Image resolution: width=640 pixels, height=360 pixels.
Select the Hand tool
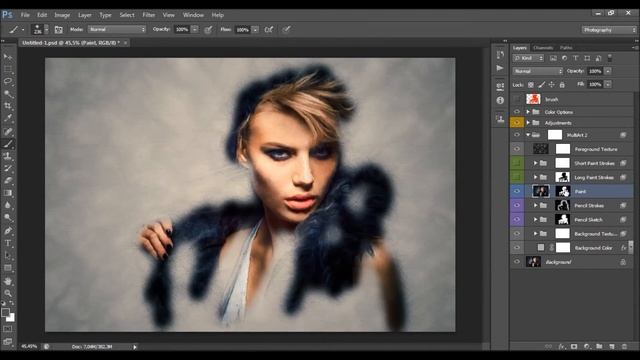click(8, 281)
